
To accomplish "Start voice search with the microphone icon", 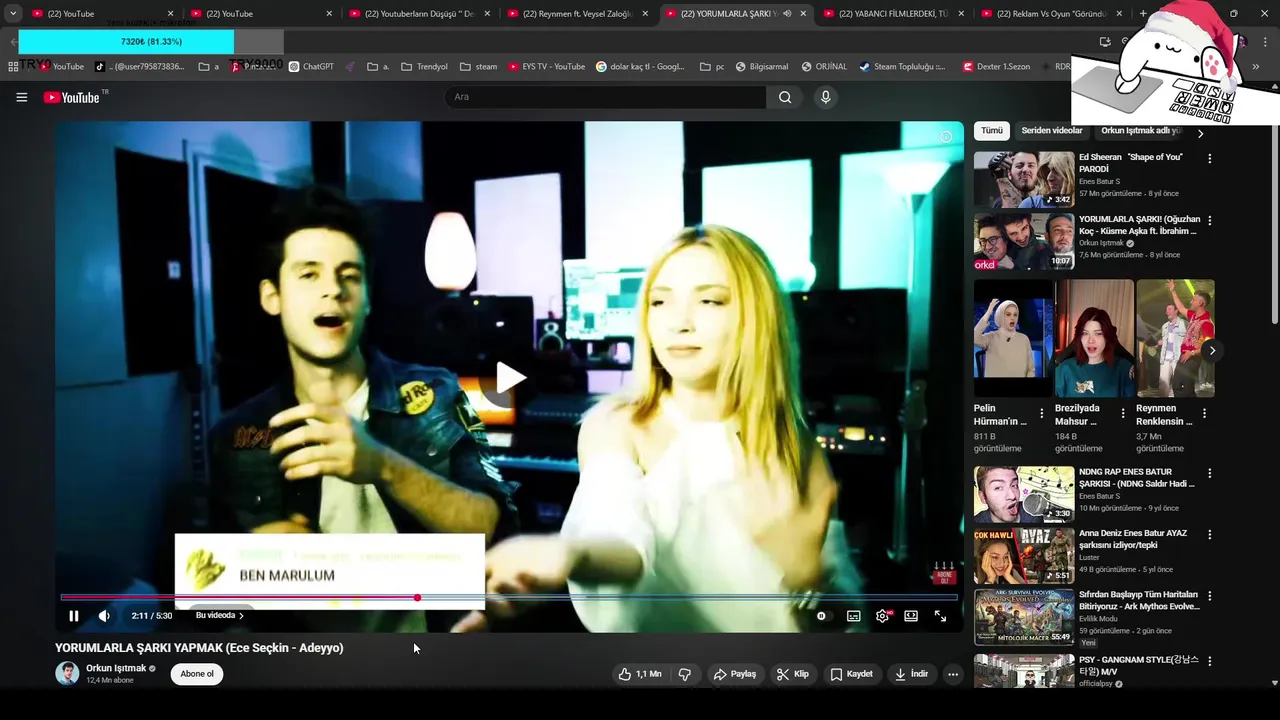I will click(x=825, y=97).
